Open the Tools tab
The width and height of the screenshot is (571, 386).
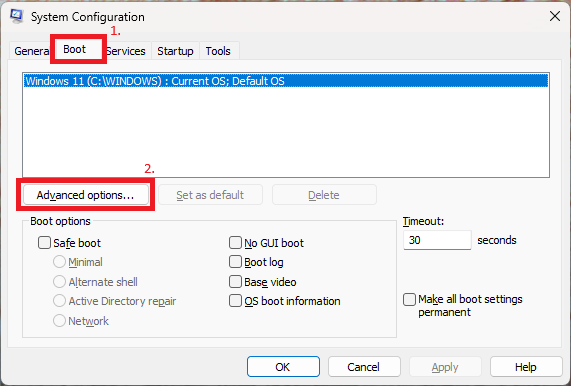coord(218,51)
